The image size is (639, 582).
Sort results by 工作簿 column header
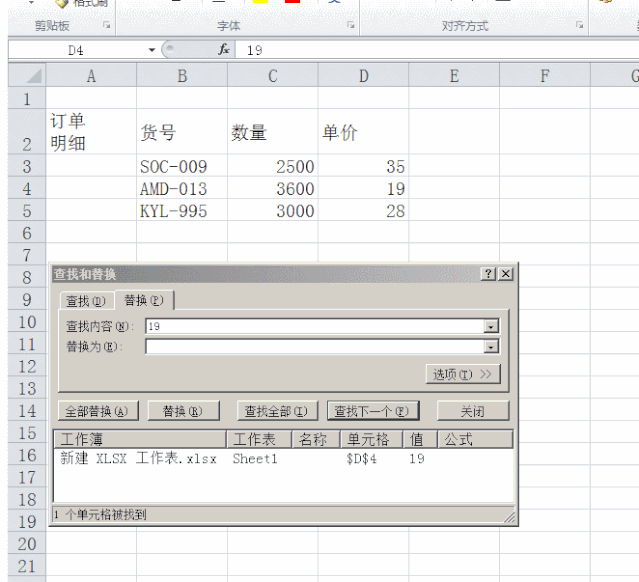(140, 439)
